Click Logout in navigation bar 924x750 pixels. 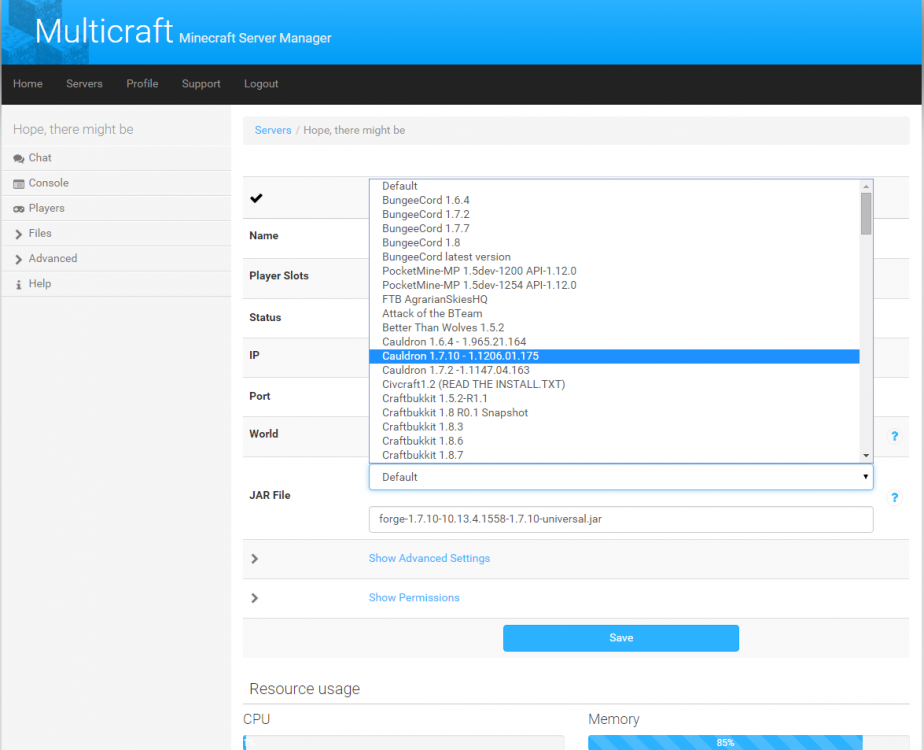(x=261, y=84)
